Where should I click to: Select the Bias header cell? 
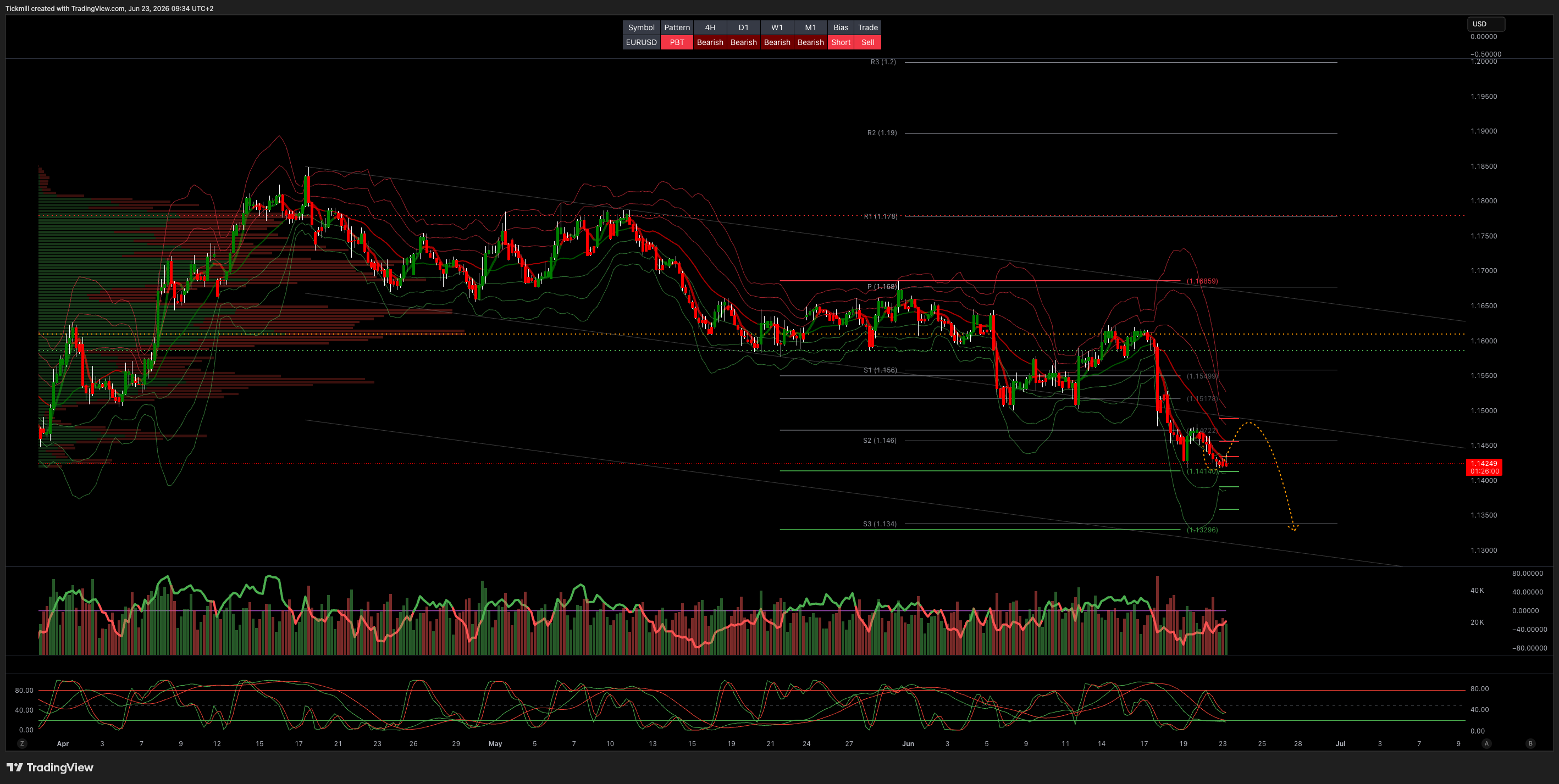pos(841,27)
